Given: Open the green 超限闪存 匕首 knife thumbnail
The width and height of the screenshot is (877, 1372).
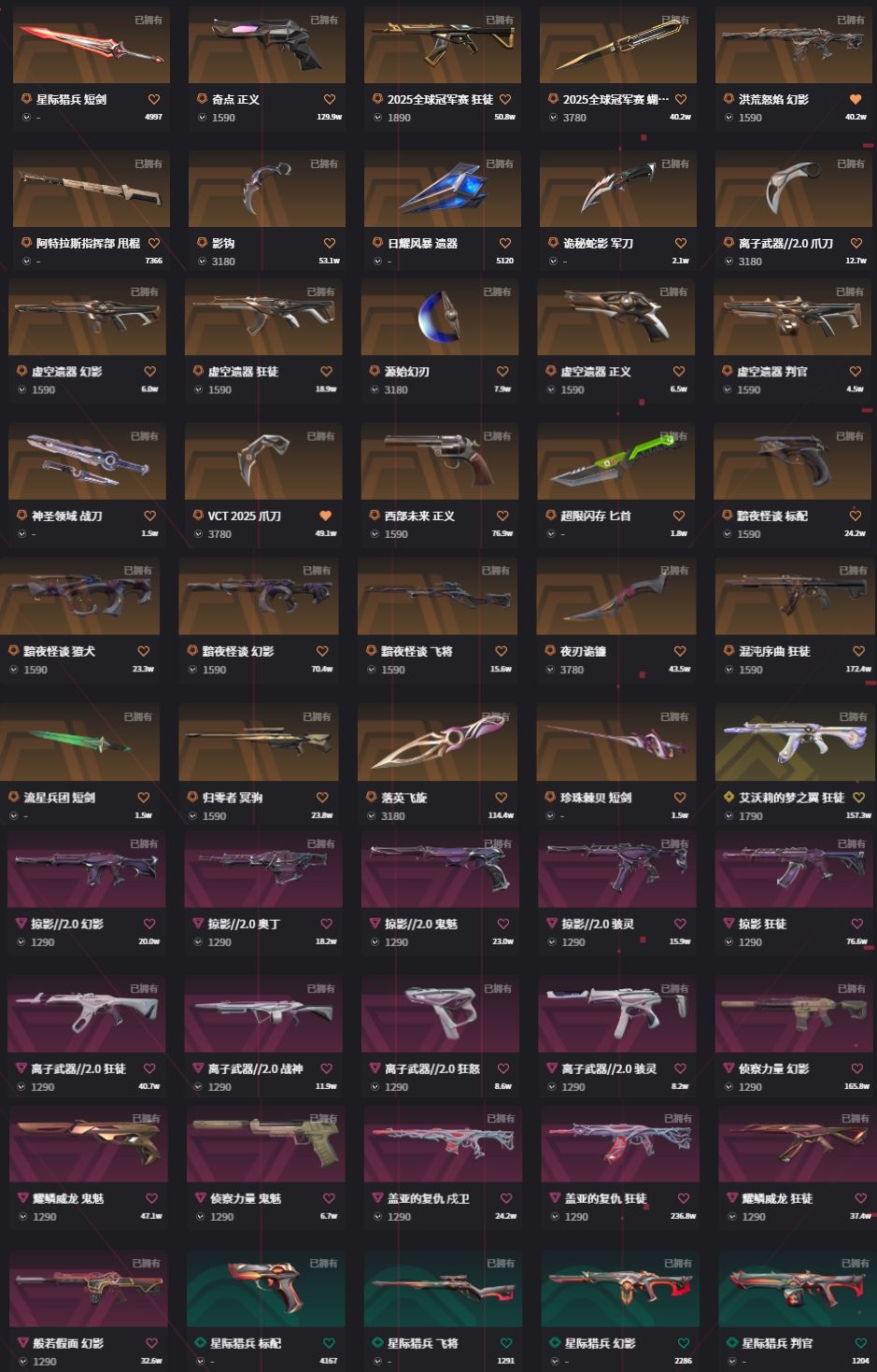Looking at the screenshot, I should 615,462.
